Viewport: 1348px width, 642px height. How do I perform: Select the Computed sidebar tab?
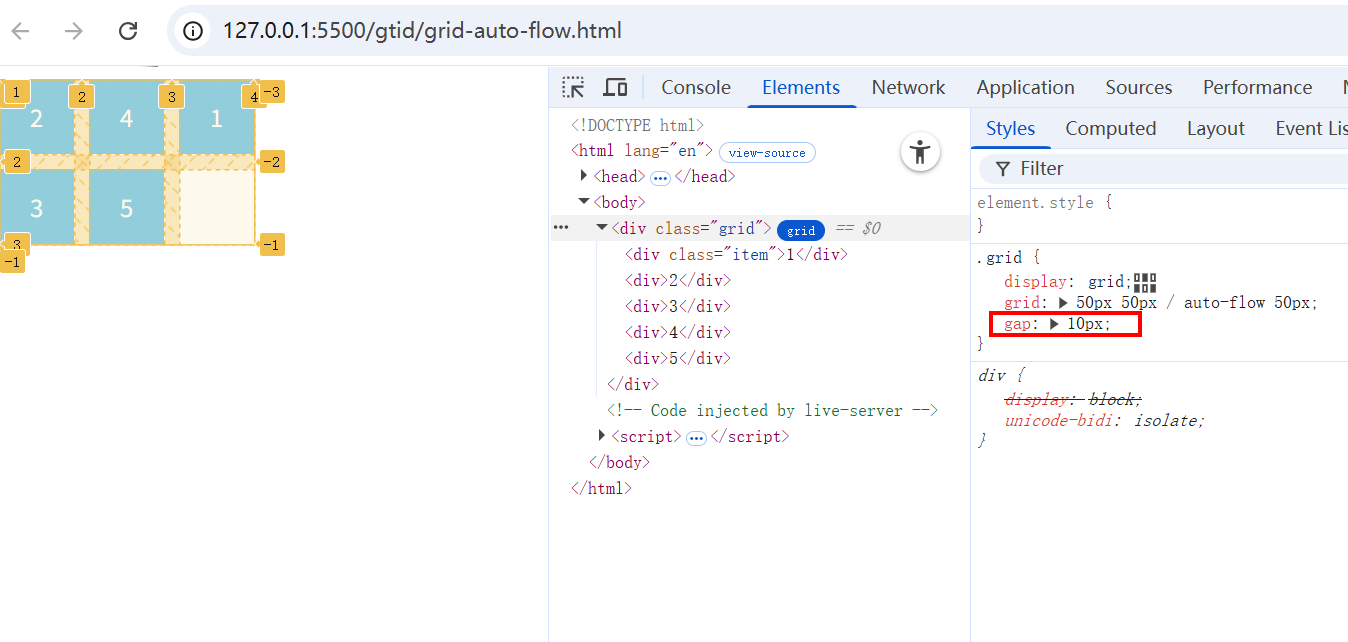tap(1111, 128)
